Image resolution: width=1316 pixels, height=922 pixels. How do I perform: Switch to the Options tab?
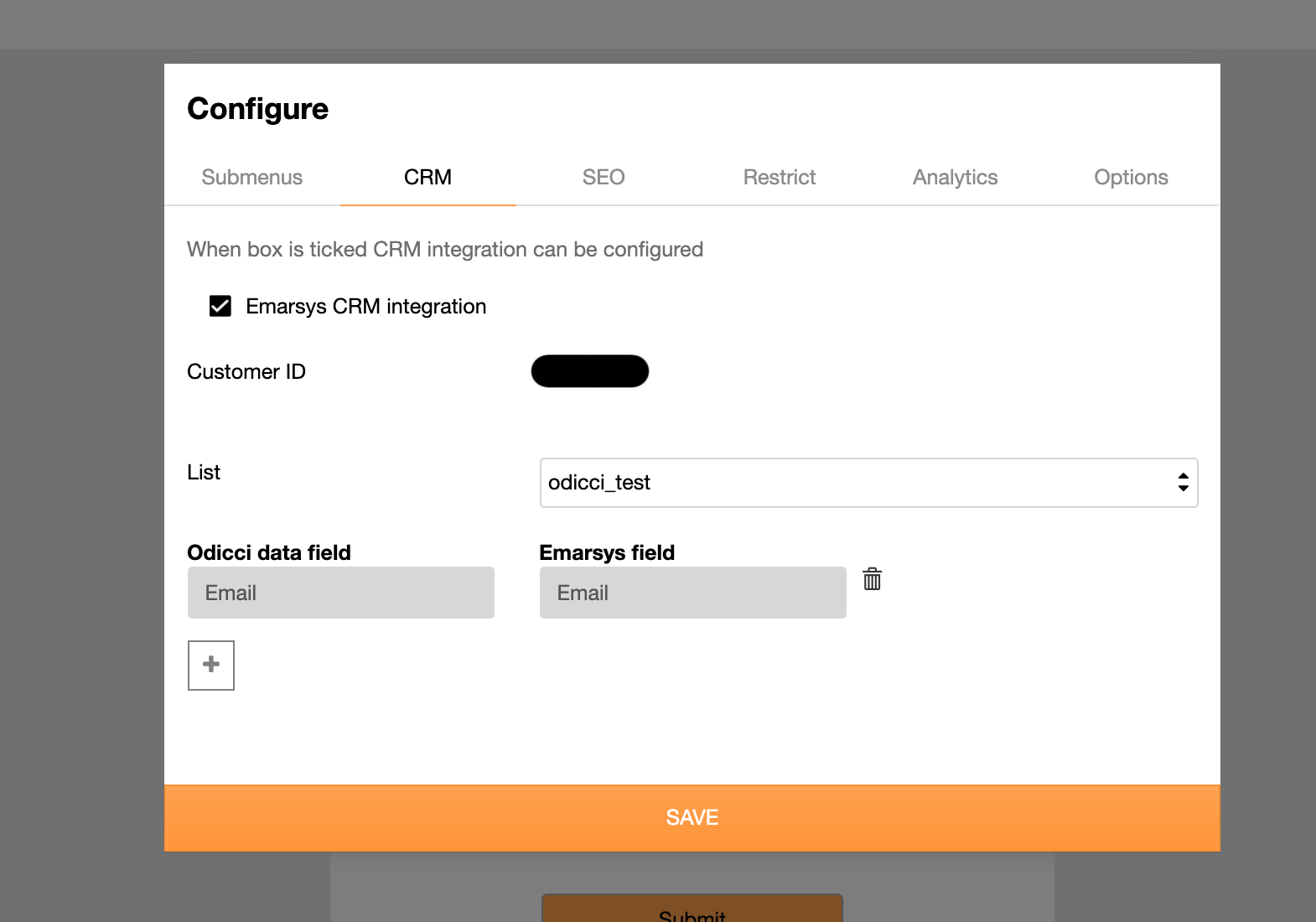pos(1131,178)
